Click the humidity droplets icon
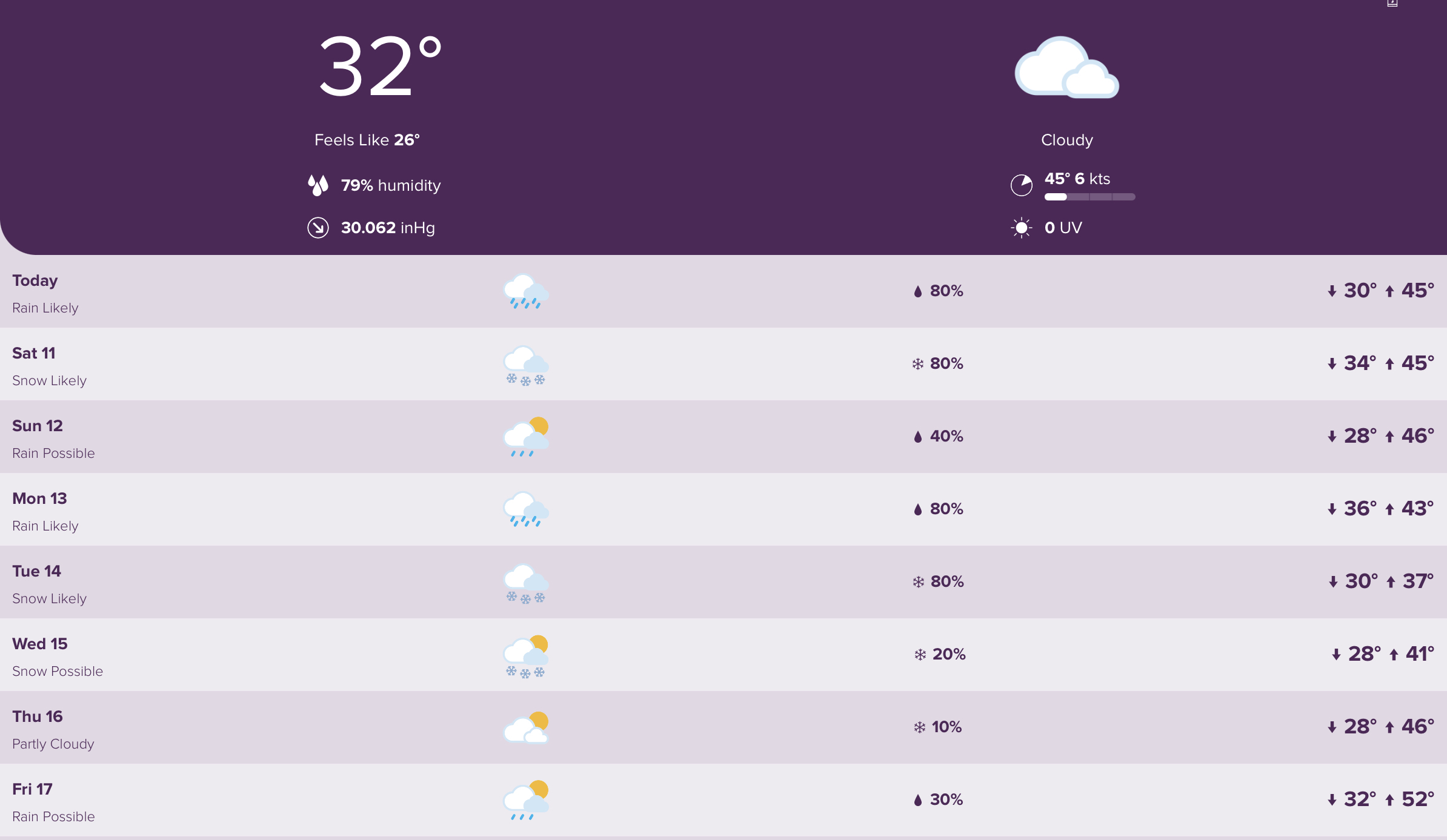The image size is (1447, 840). coord(318,185)
